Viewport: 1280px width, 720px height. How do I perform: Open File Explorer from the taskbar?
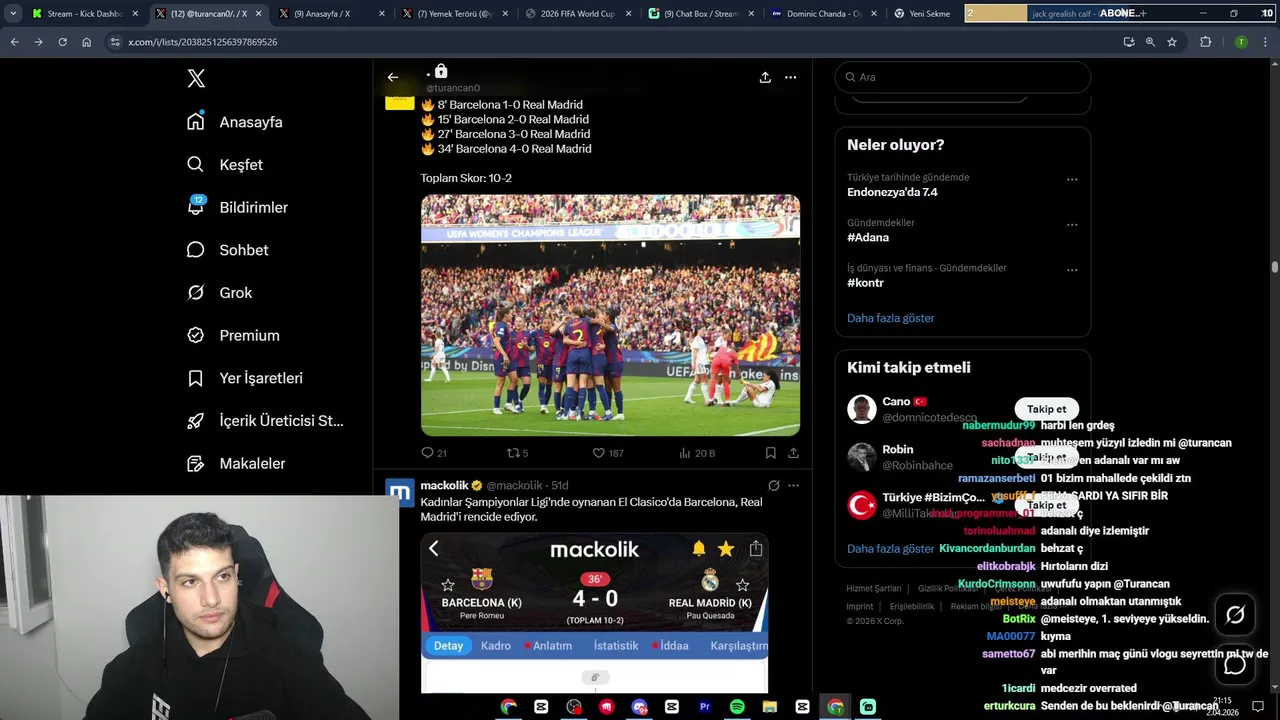coord(770,706)
